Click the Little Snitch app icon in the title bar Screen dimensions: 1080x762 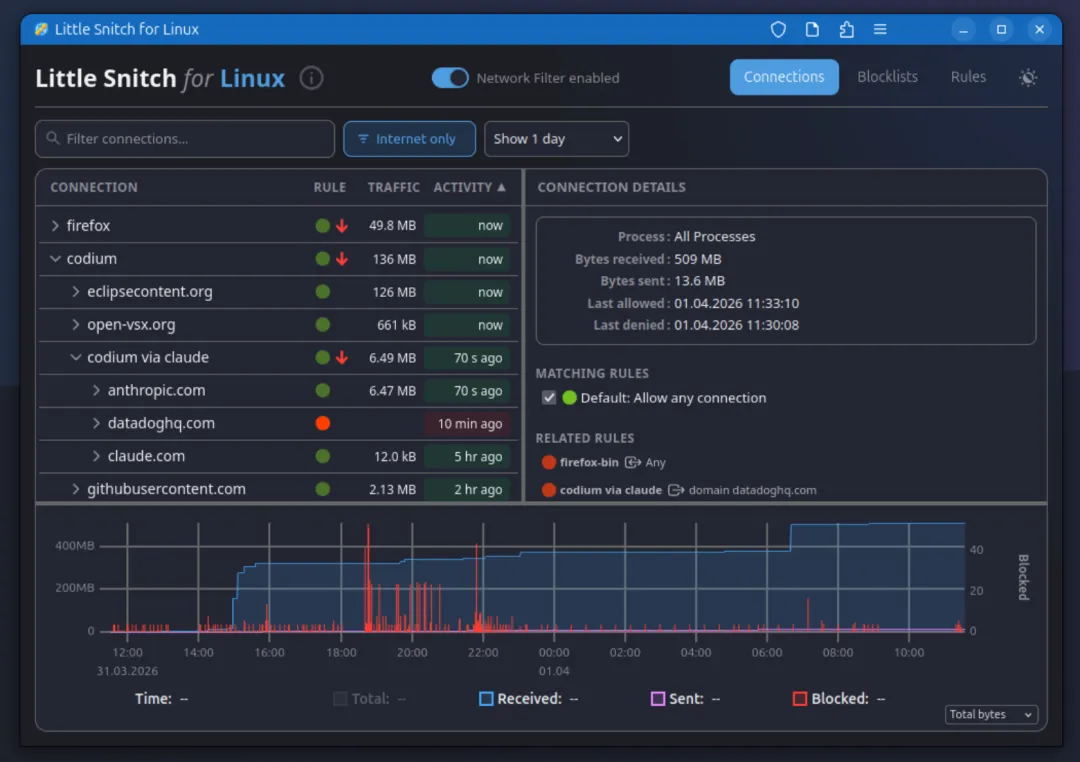(x=41, y=29)
